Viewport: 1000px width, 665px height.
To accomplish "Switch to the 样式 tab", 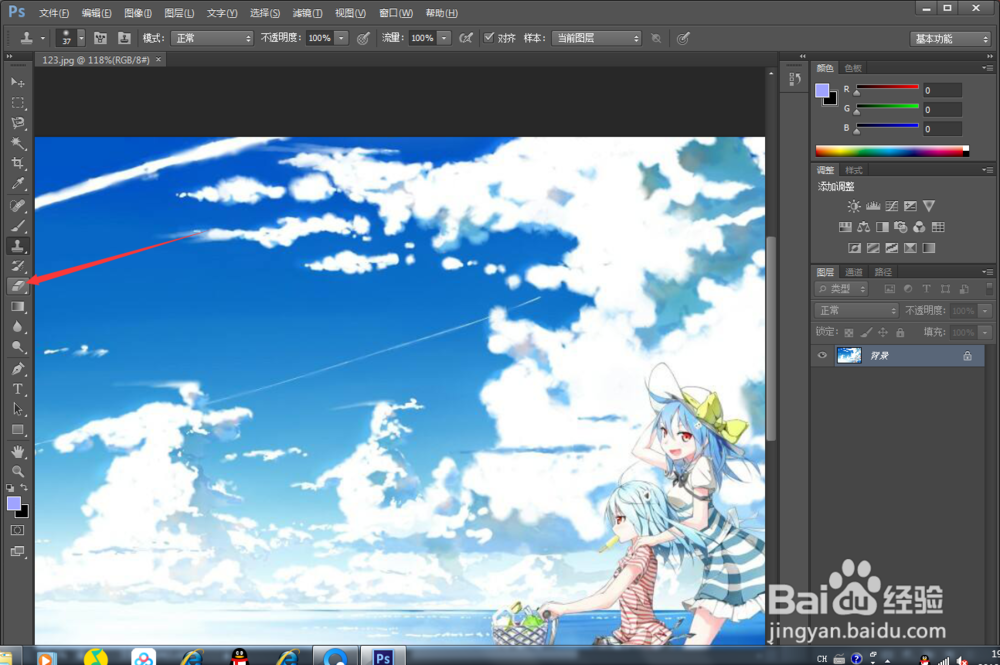I will [x=853, y=170].
